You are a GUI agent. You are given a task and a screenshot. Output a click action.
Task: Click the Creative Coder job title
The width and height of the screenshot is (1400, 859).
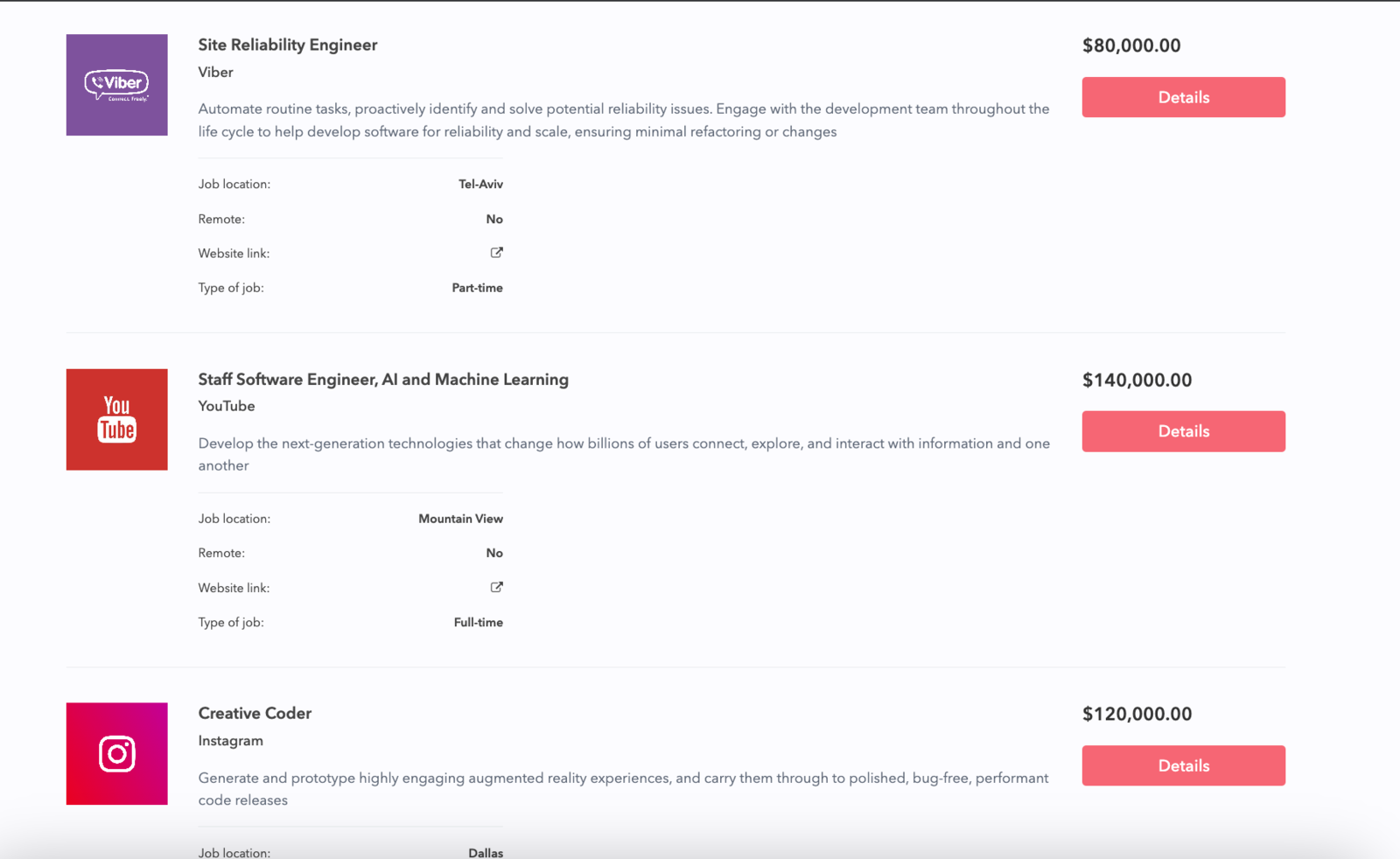coord(254,713)
